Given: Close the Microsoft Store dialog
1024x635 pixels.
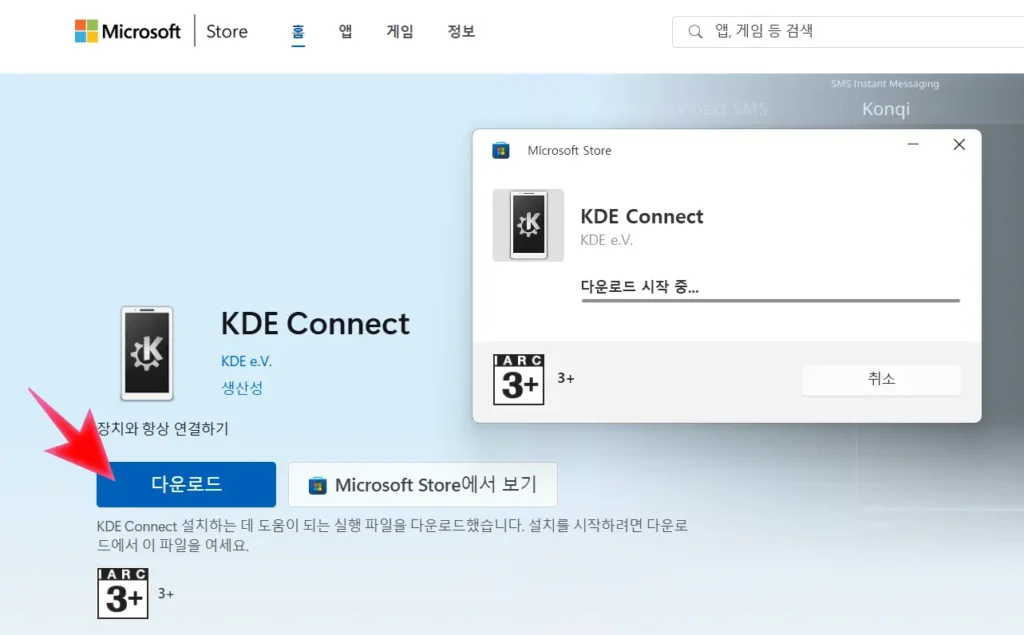Looking at the screenshot, I should coord(959,144).
